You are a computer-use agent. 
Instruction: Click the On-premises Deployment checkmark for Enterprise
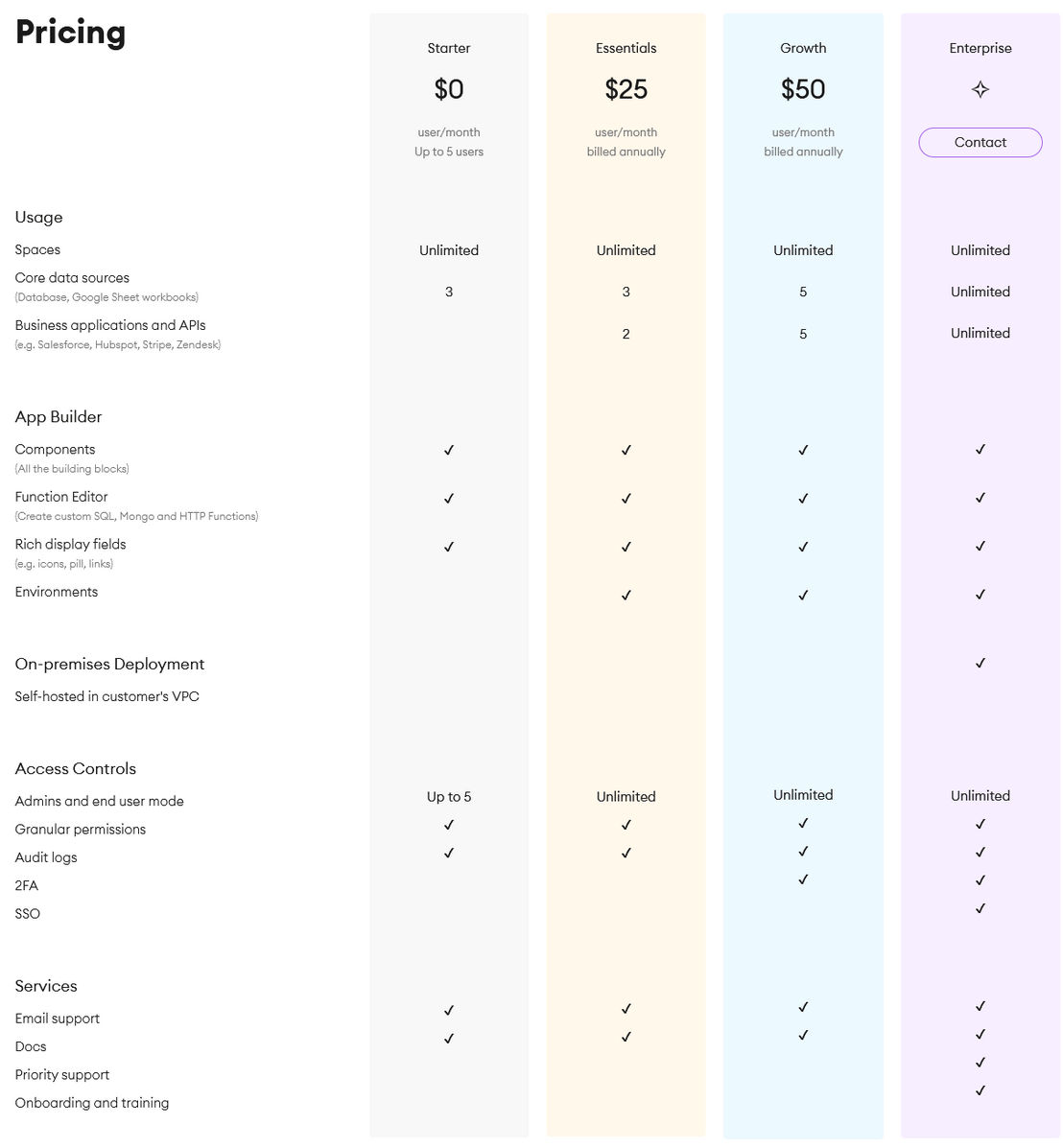point(980,663)
